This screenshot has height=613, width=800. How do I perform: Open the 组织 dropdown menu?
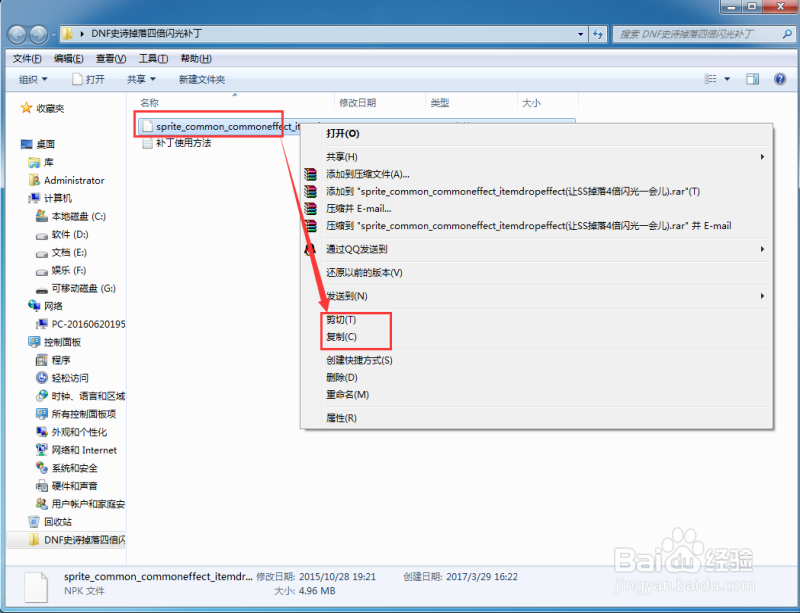coord(33,80)
